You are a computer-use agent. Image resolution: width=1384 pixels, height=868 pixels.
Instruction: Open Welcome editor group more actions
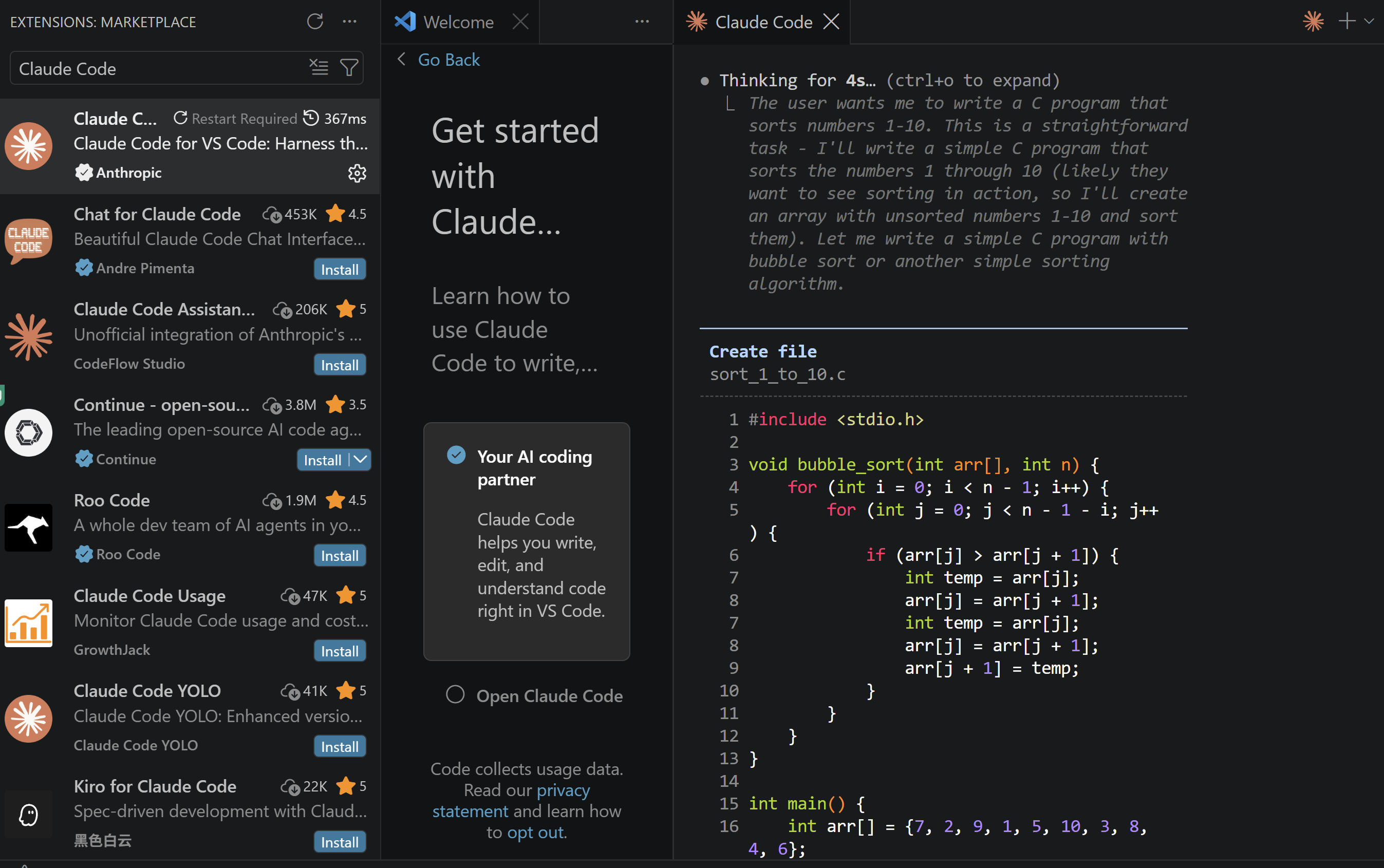pos(642,22)
